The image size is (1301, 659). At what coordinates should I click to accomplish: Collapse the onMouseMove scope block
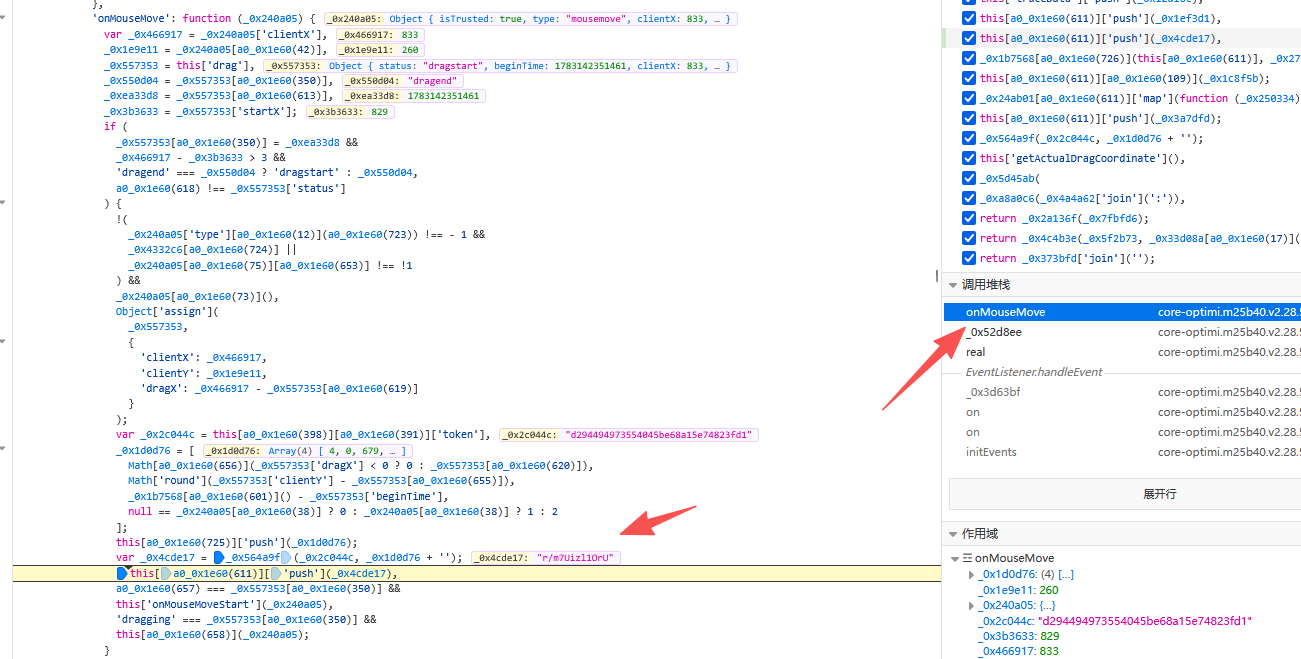coord(955,558)
